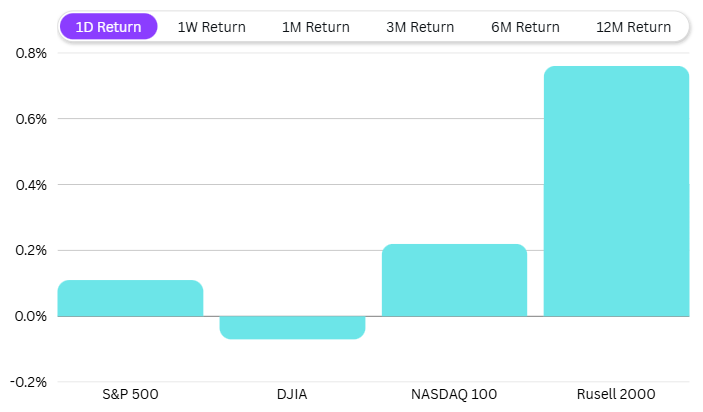Click the 0.0% y-axis label
703x412 pixels.
30,316
